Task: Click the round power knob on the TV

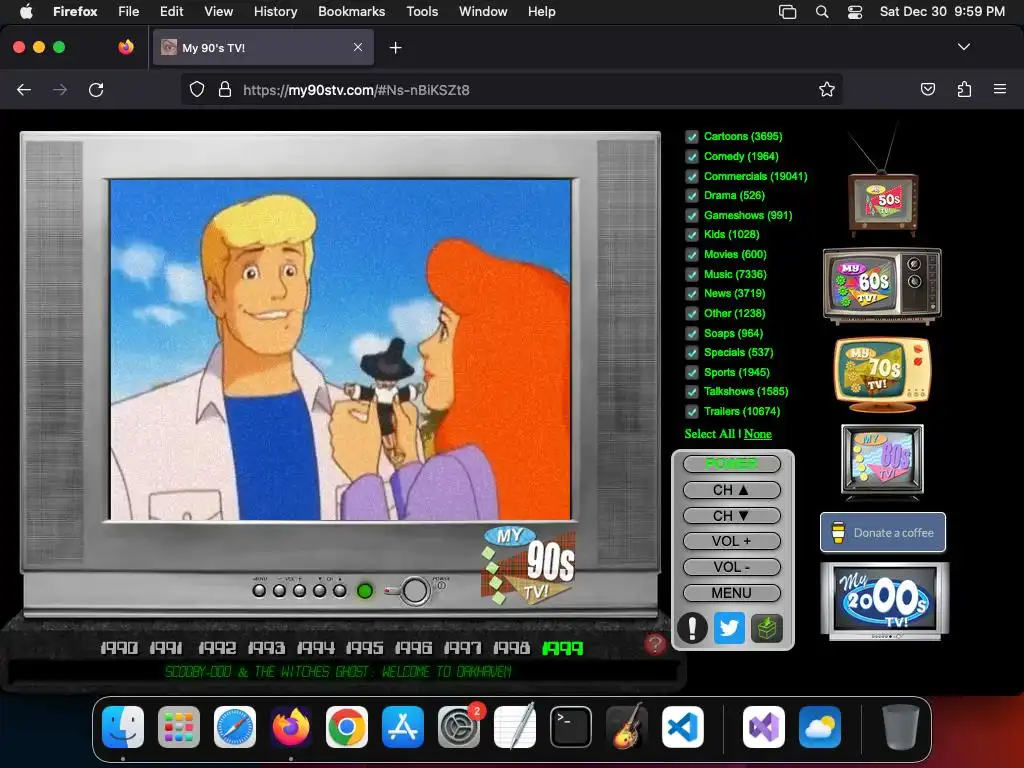Action: pos(414,591)
